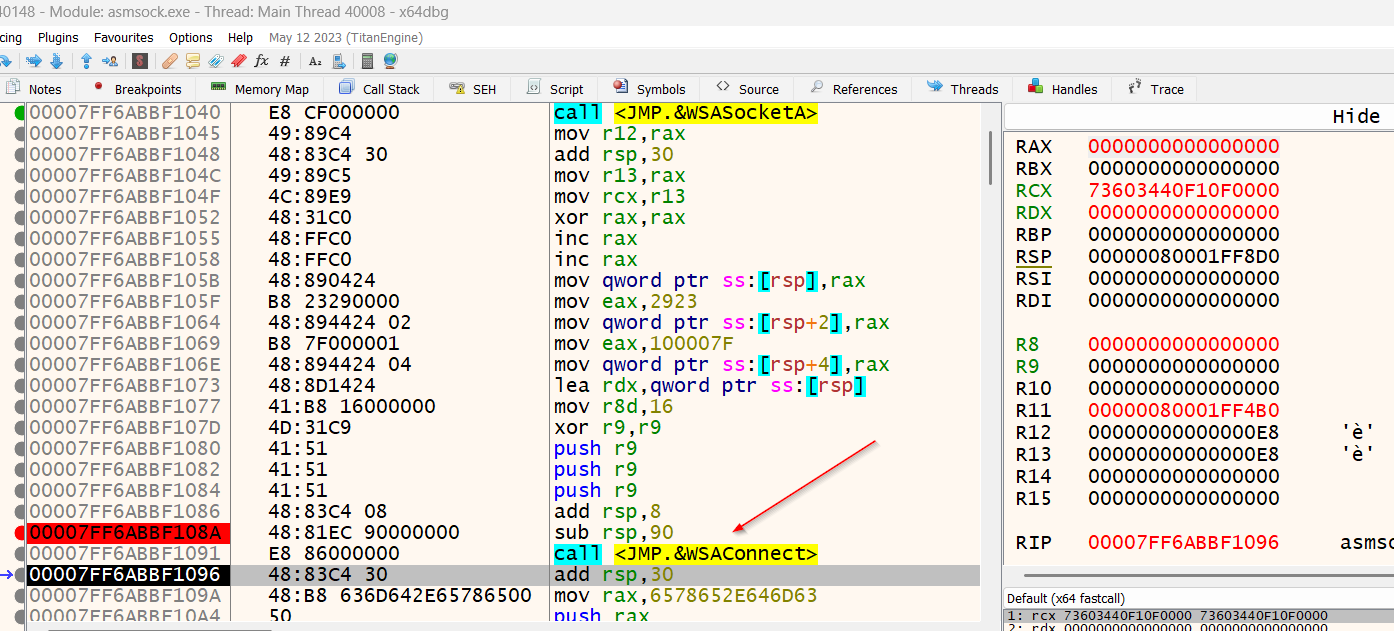This screenshot has height=631, width=1394.
Task: Open the Variables hash icon
Action: pyautogui.click(x=285, y=61)
